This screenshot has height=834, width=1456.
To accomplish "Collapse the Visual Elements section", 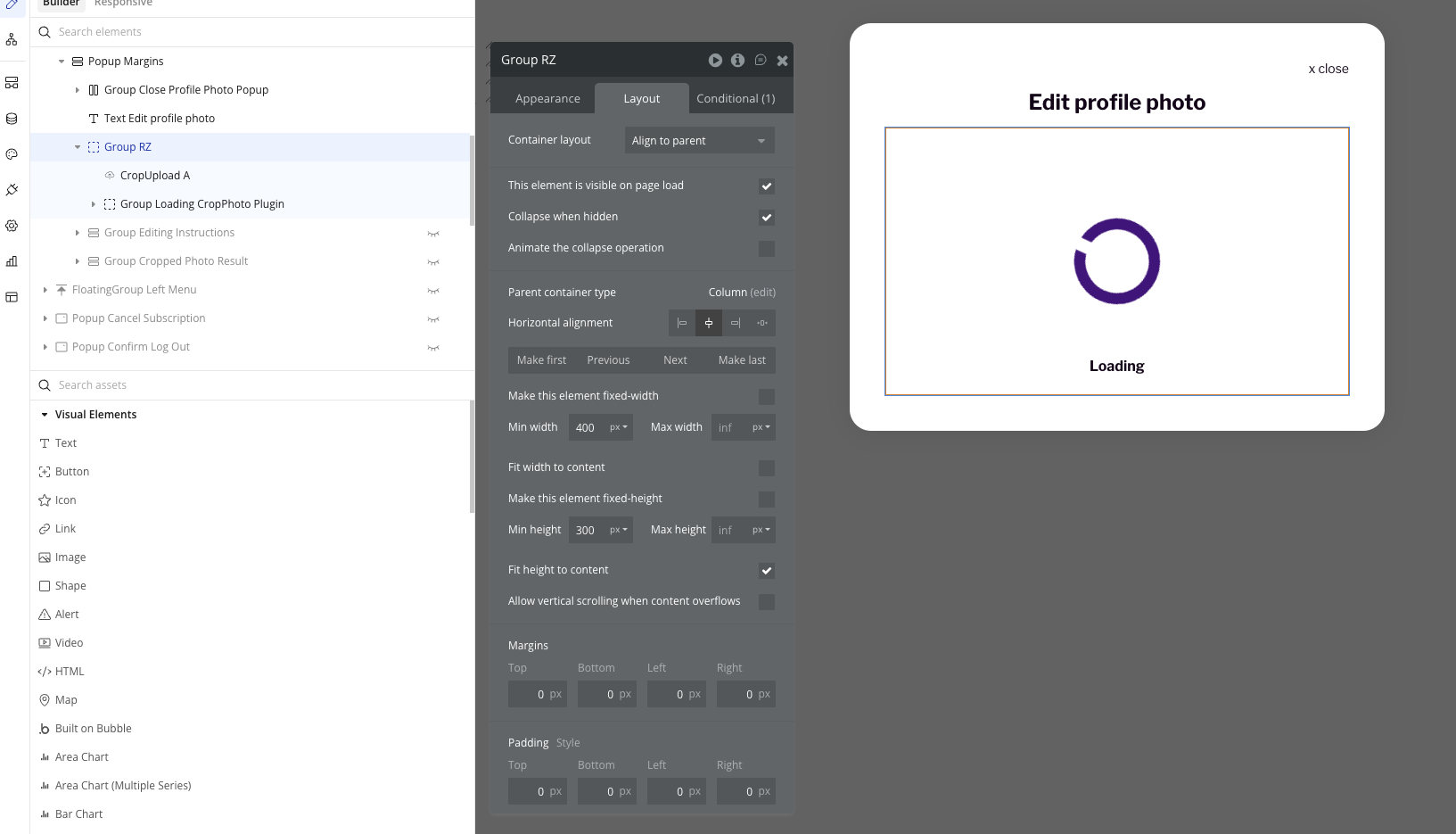I will (45, 415).
